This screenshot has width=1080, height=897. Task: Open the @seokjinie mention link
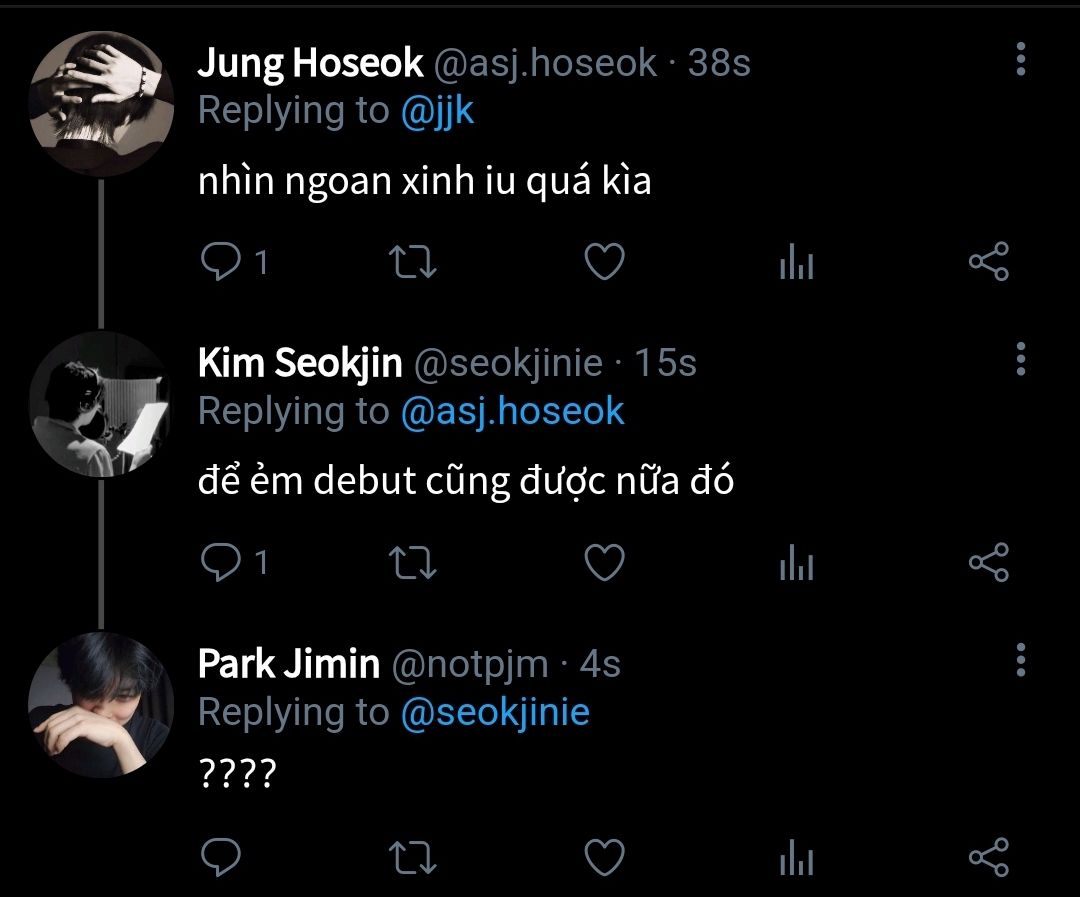click(495, 712)
